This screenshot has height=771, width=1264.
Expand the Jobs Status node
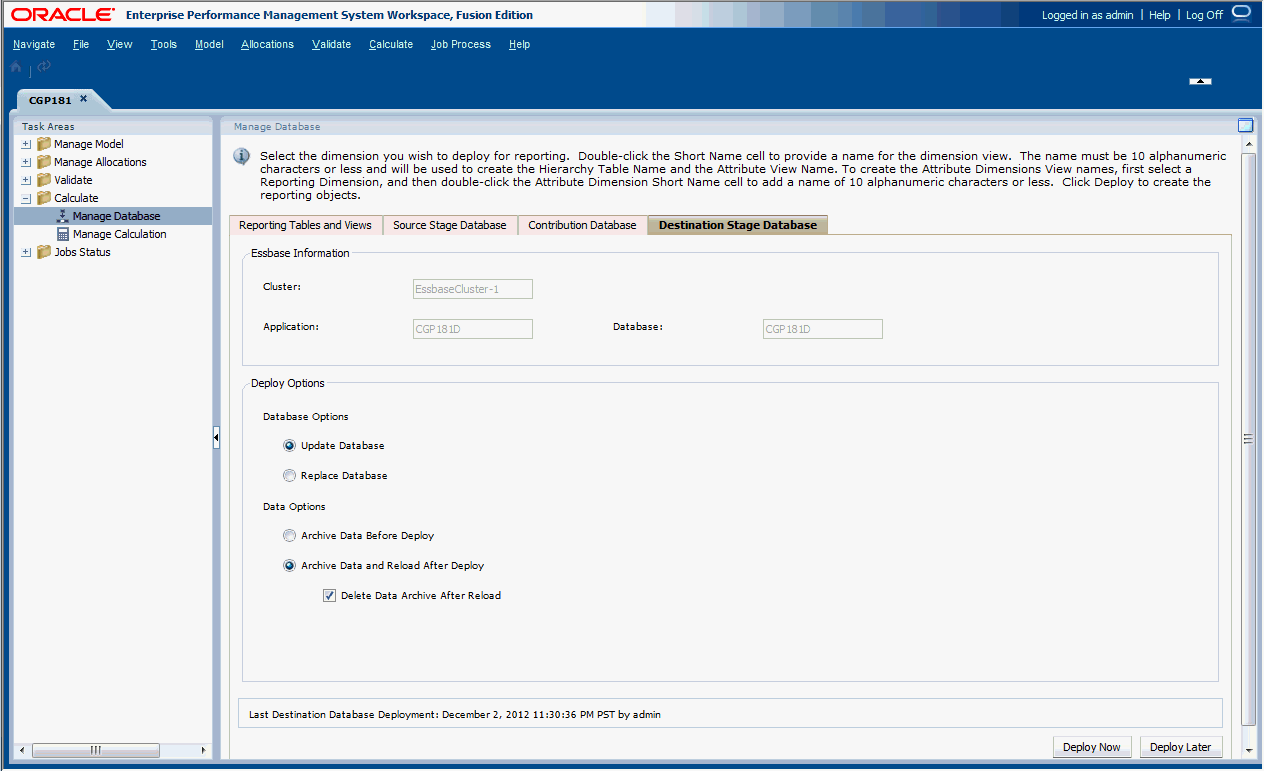tap(26, 252)
